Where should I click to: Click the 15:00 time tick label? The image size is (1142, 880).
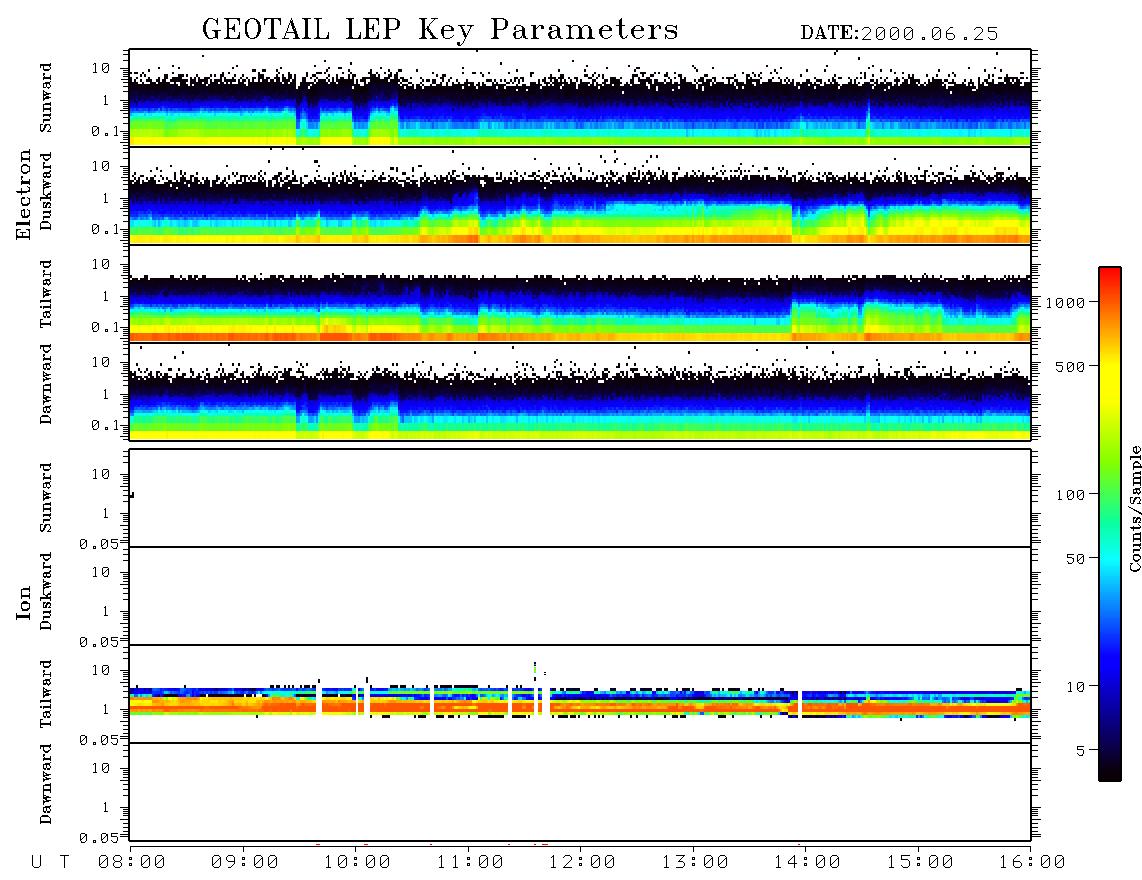(x=920, y=863)
